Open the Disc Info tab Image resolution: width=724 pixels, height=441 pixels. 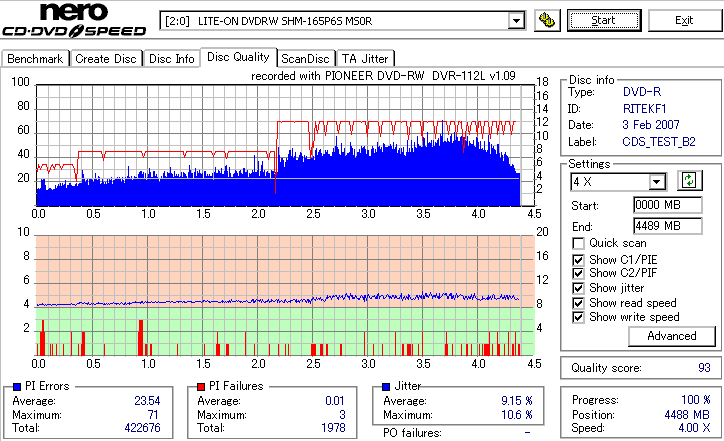point(172,59)
